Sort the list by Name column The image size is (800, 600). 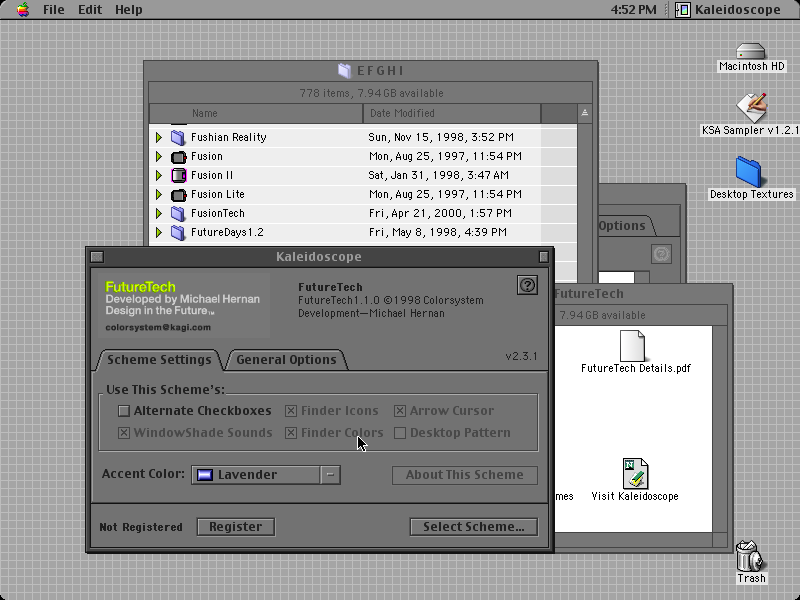click(256, 113)
